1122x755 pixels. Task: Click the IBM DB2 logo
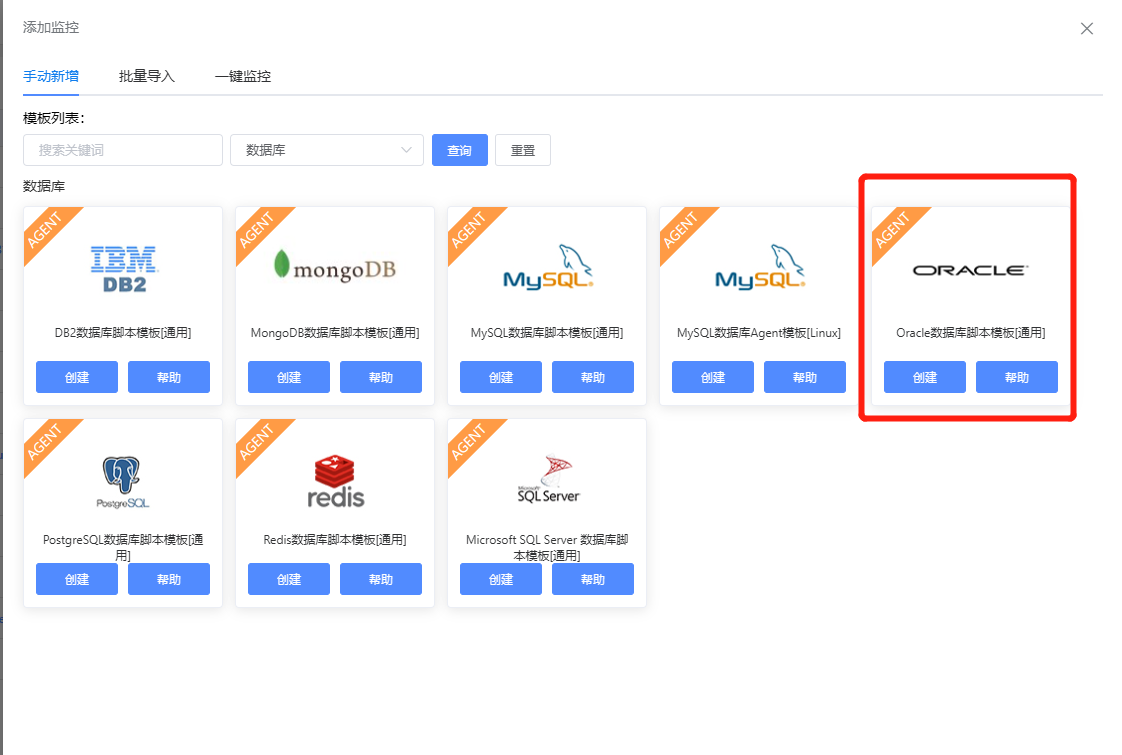pyautogui.click(x=125, y=270)
